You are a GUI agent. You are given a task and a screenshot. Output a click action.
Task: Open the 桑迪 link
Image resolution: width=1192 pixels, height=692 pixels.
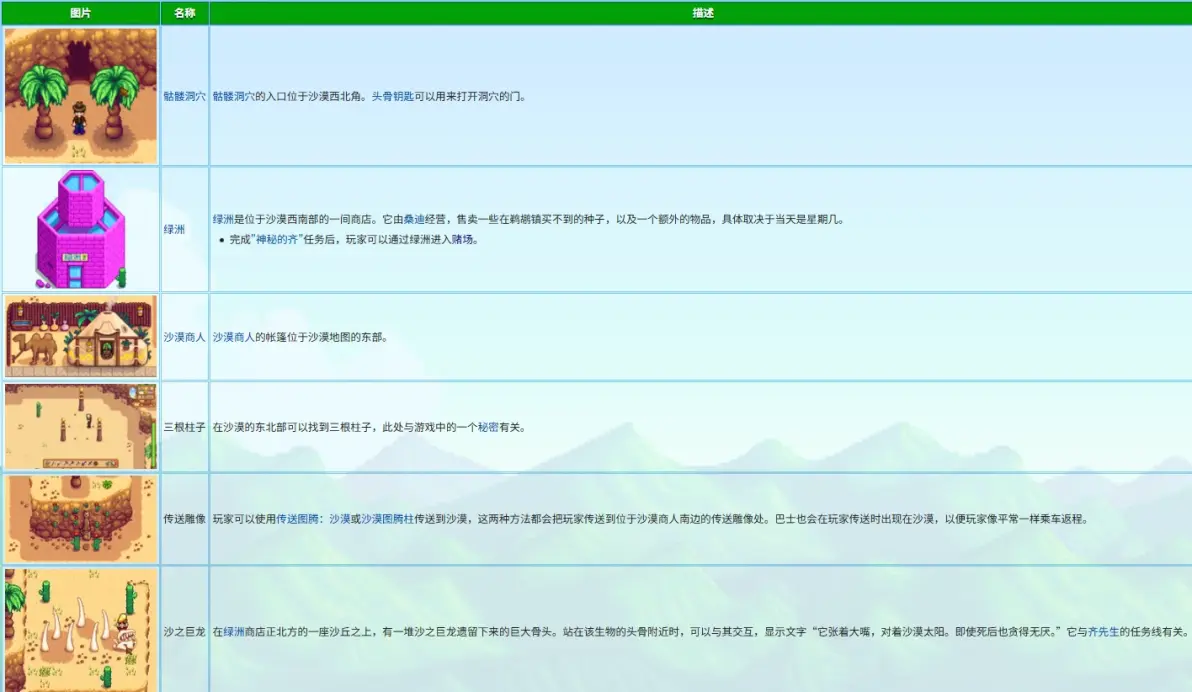(x=414, y=219)
